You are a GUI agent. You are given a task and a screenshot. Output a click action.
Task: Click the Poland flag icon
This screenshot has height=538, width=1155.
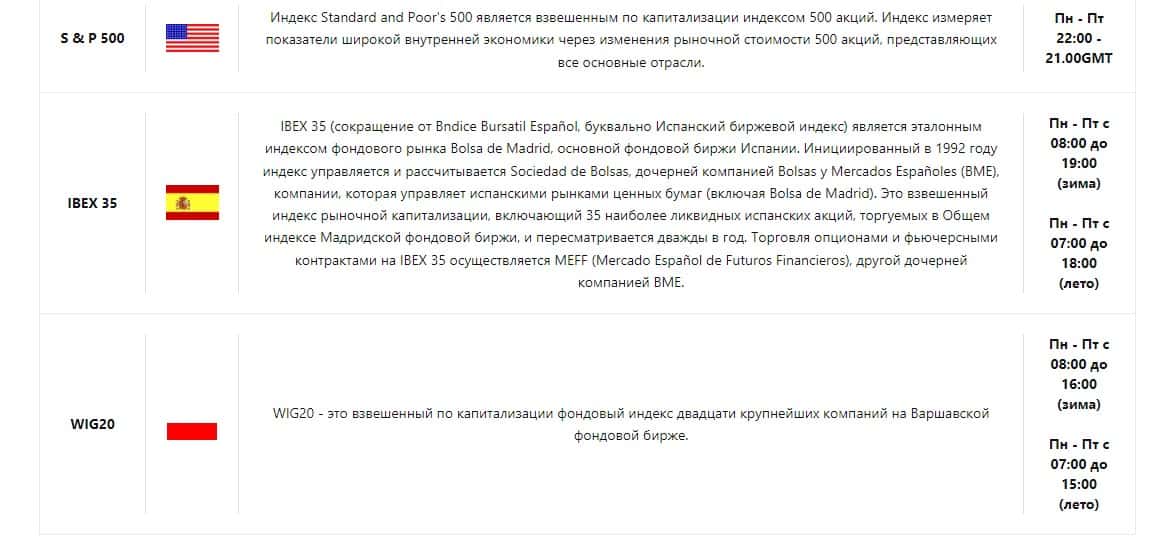[192, 431]
